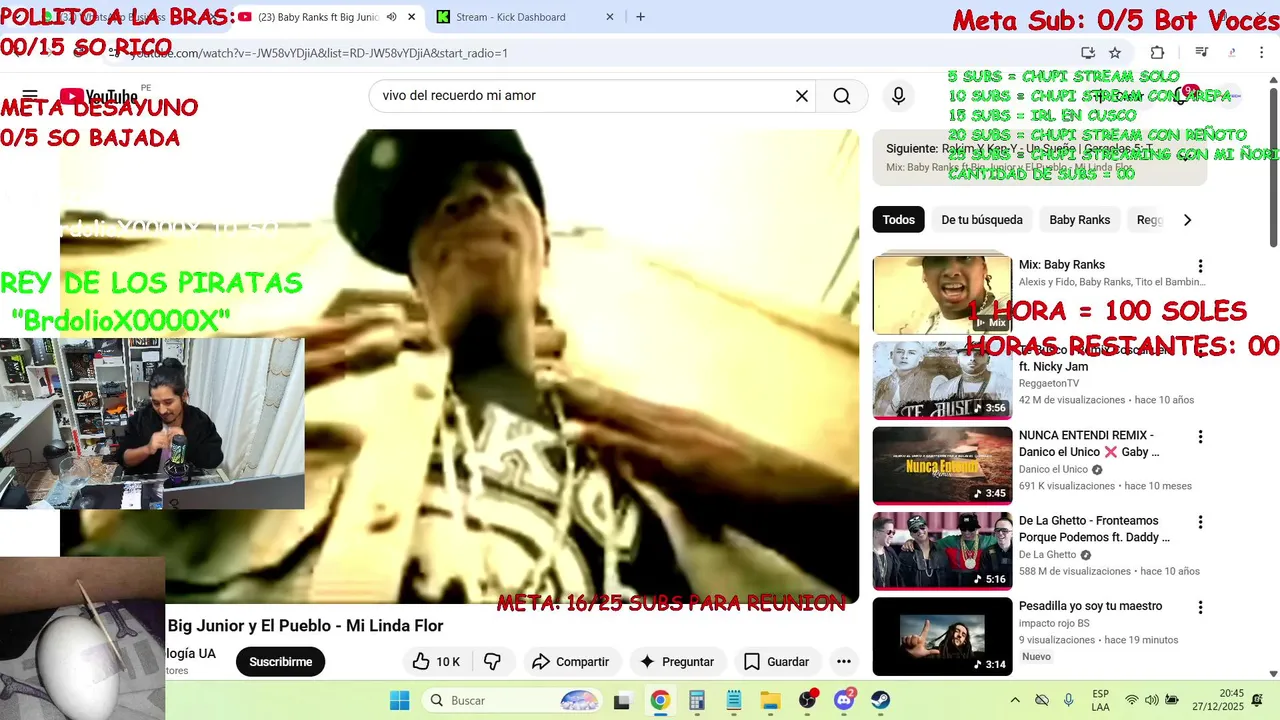The width and height of the screenshot is (1280, 720).
Task: Open Discord in the taskbar
Action: (844, 700)
